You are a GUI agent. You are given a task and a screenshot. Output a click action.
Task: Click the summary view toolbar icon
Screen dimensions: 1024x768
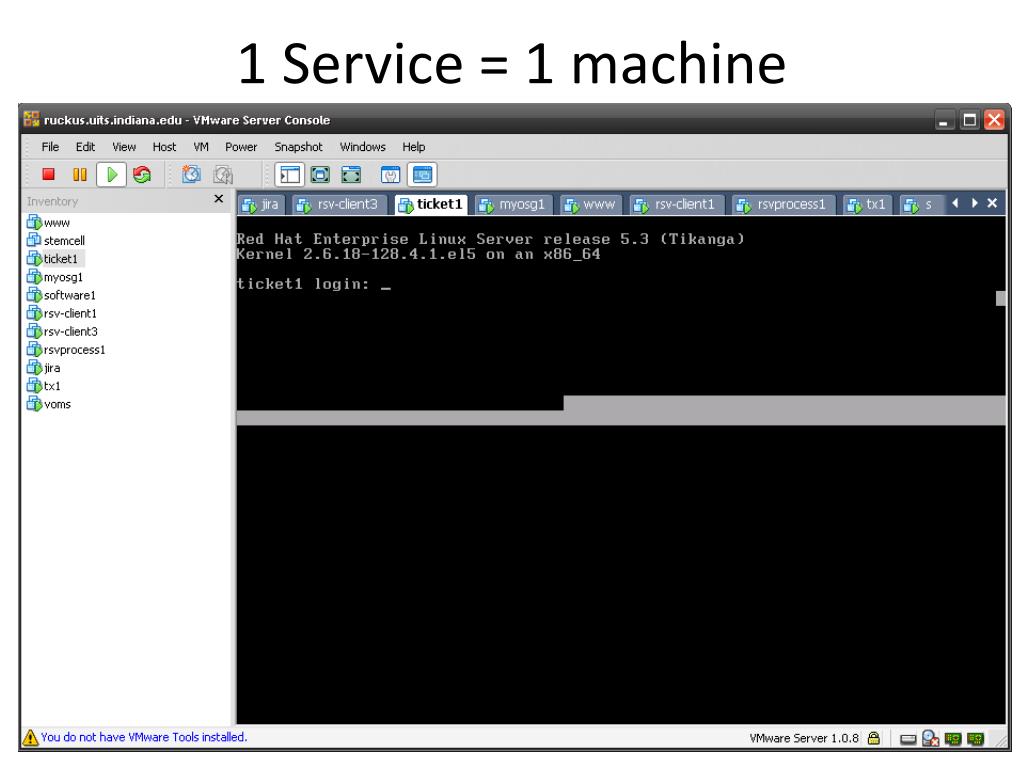[x=390, y=174]
